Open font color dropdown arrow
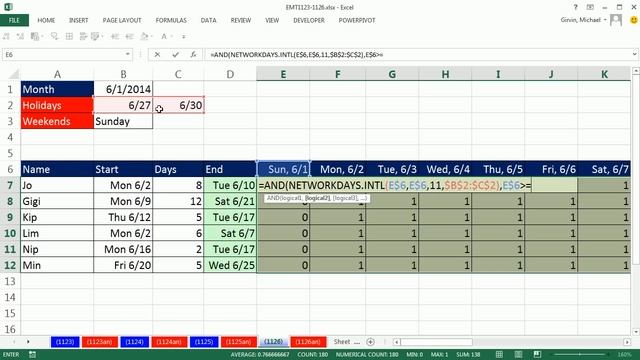Screen dimensions: 640x360 click(x=171, y=36)
